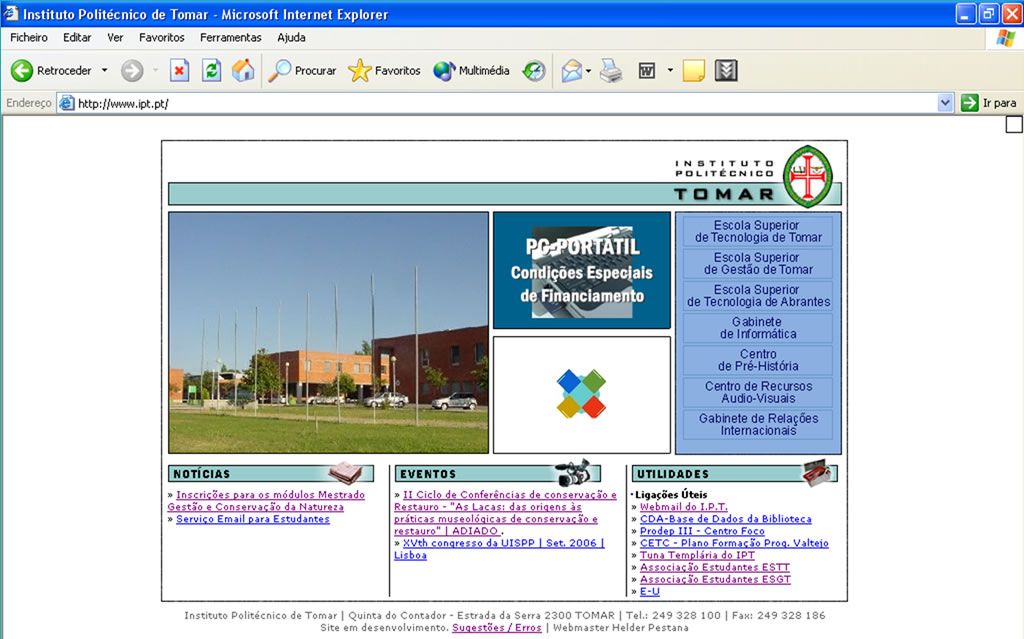Click the Ir para go button
1024x639 pixels.
(x=988, y=103)
